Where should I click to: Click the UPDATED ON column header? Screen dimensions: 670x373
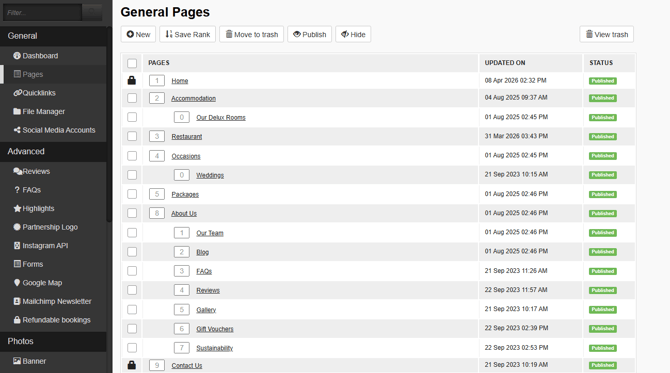pyautogui.click(x=505, y=63)
